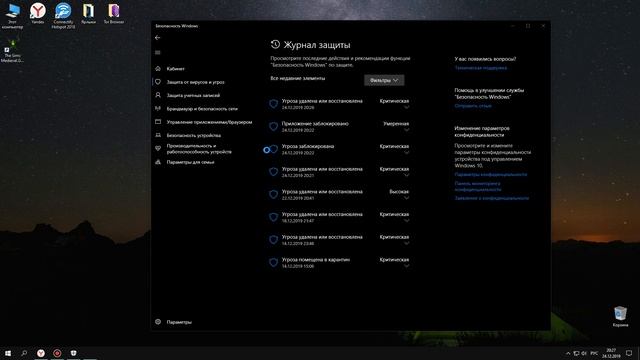640x360 pixels.
Task: Click the Умеренная severity label
Action: [x=396, y=124]
